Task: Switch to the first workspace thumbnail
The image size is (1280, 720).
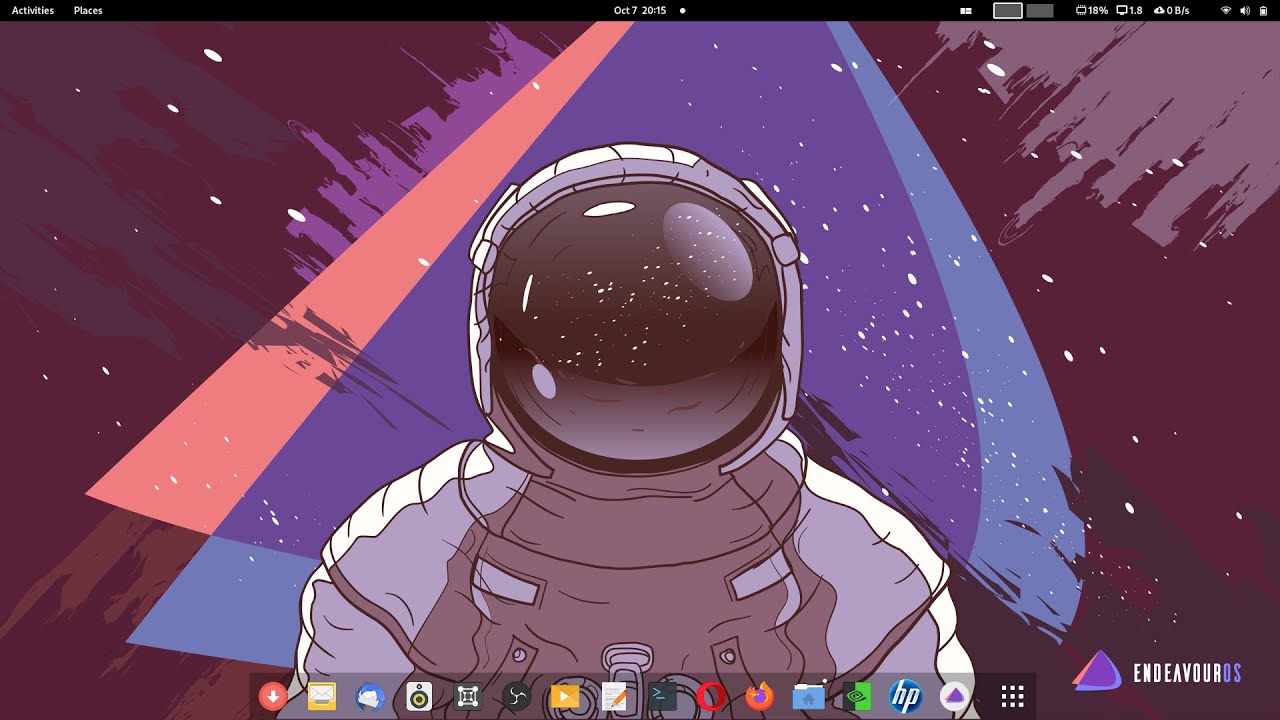Action: (x=1008, y=10)
